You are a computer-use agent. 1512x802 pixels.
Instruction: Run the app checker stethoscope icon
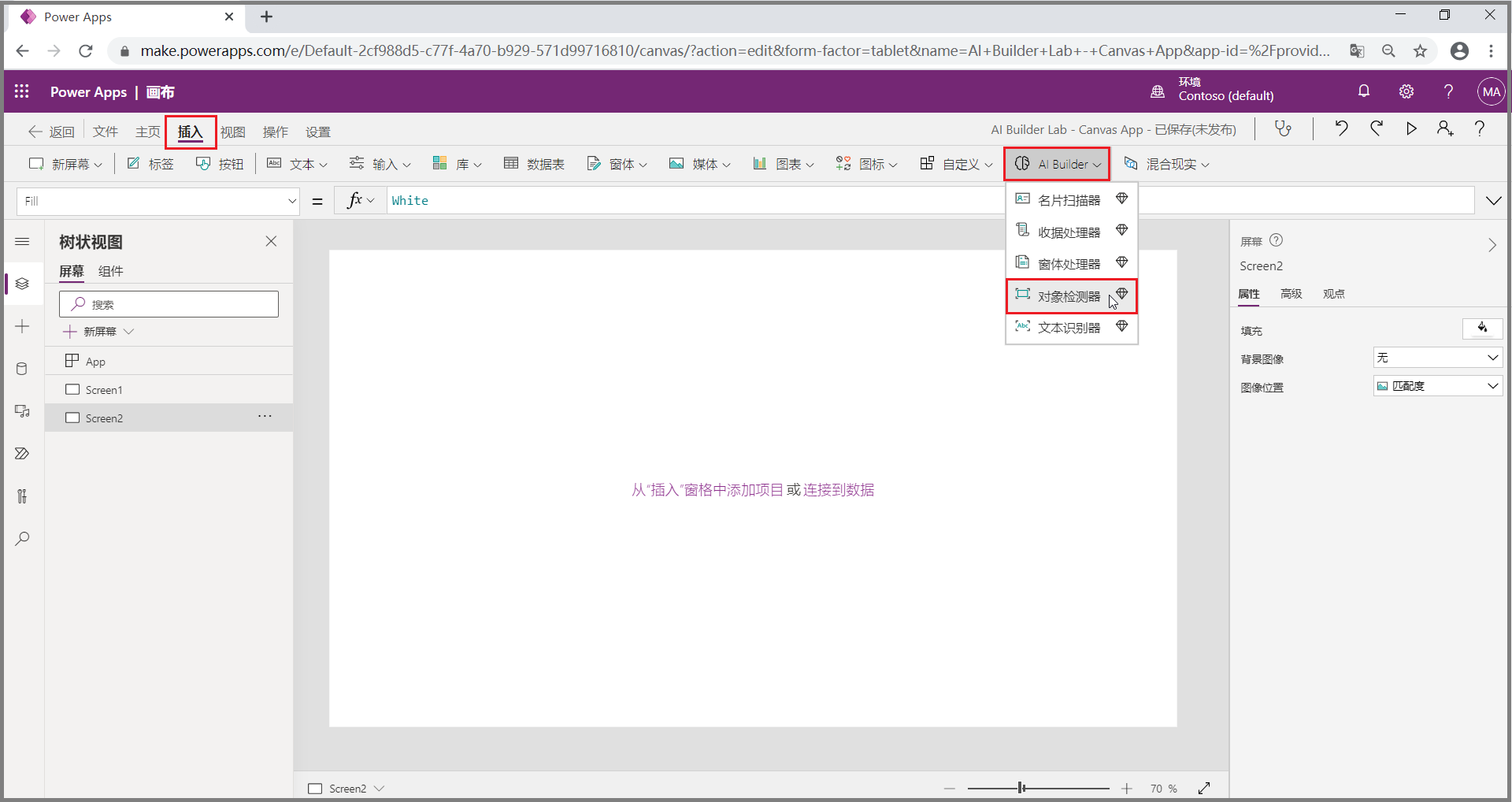point(1284,128)
